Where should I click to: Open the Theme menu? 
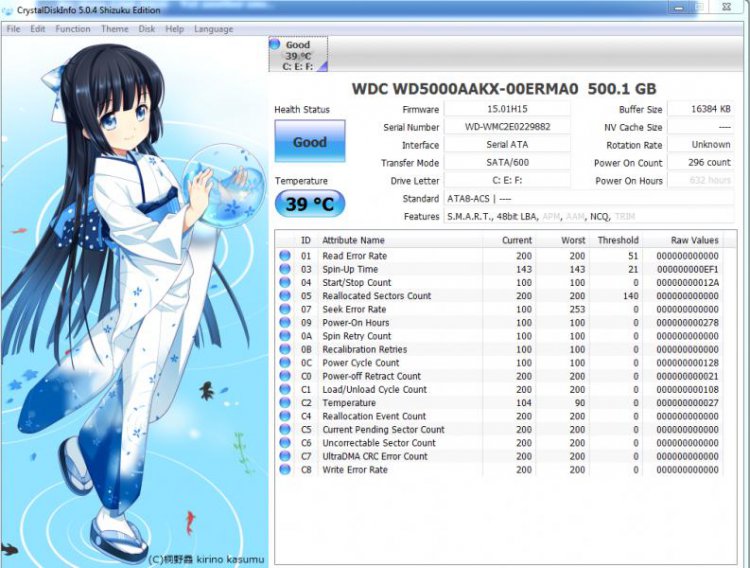[x=114, y=29]
